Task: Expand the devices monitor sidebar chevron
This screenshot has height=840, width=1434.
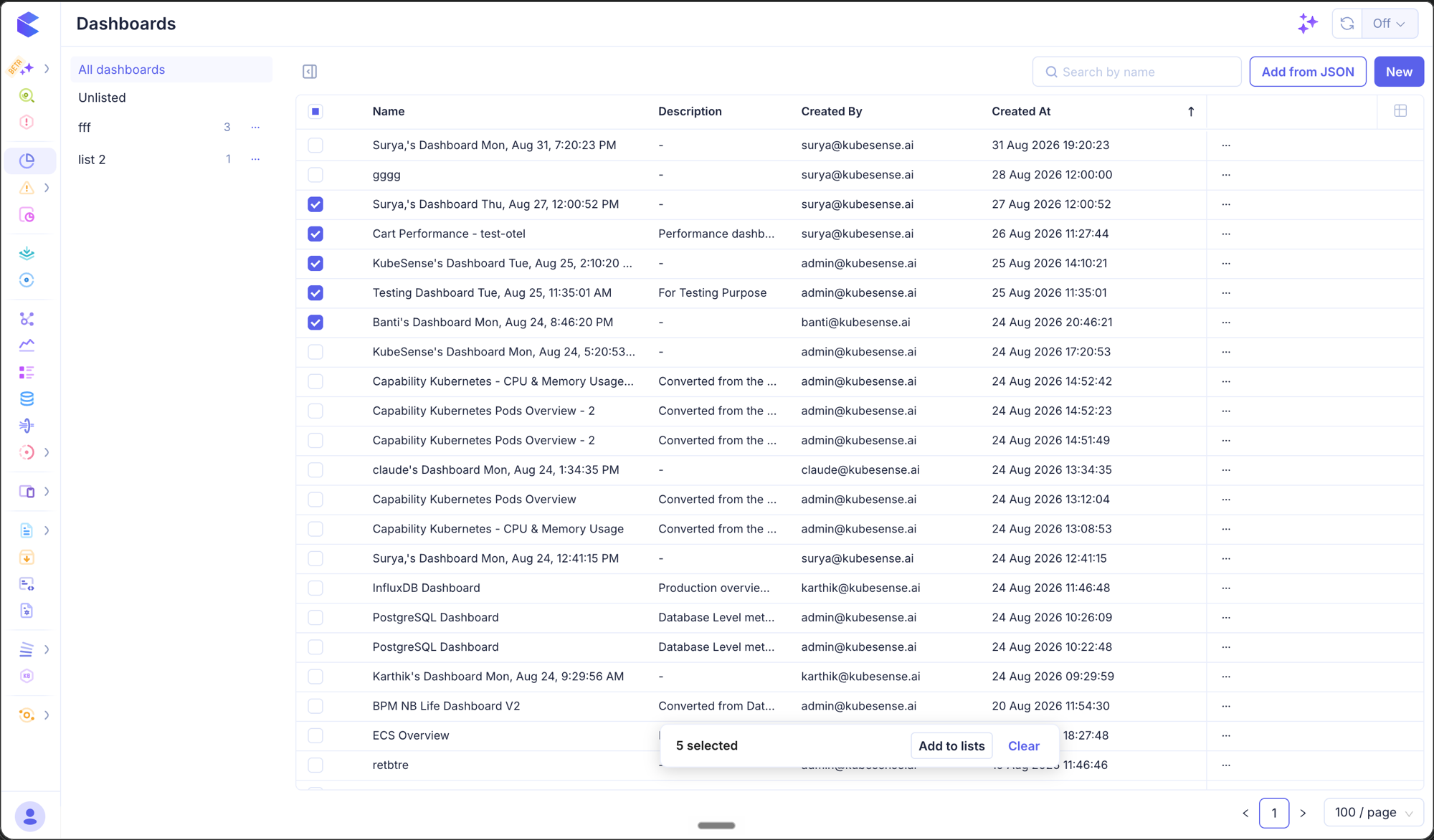Action: click(47, 492)
